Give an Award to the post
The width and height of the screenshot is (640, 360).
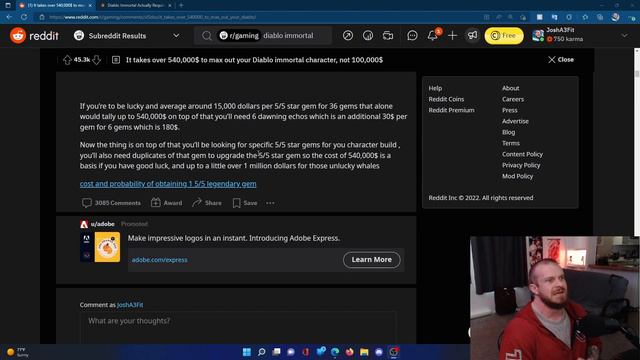point(167,203)
